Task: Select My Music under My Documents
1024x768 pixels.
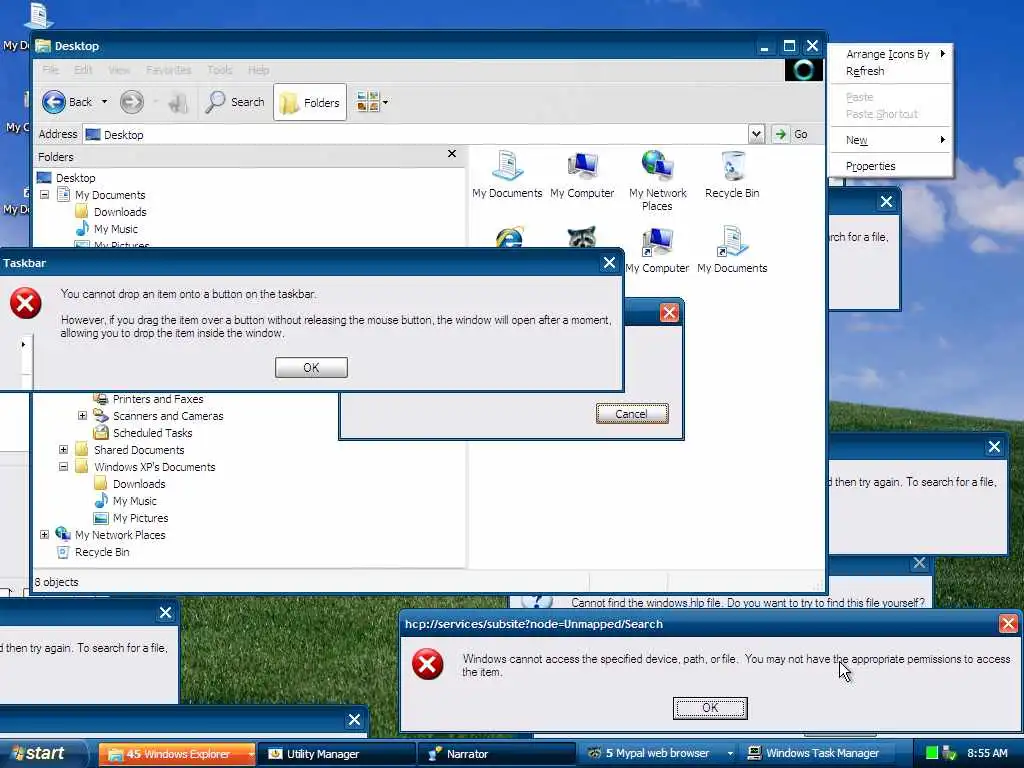Action: (x=116, y=229)
